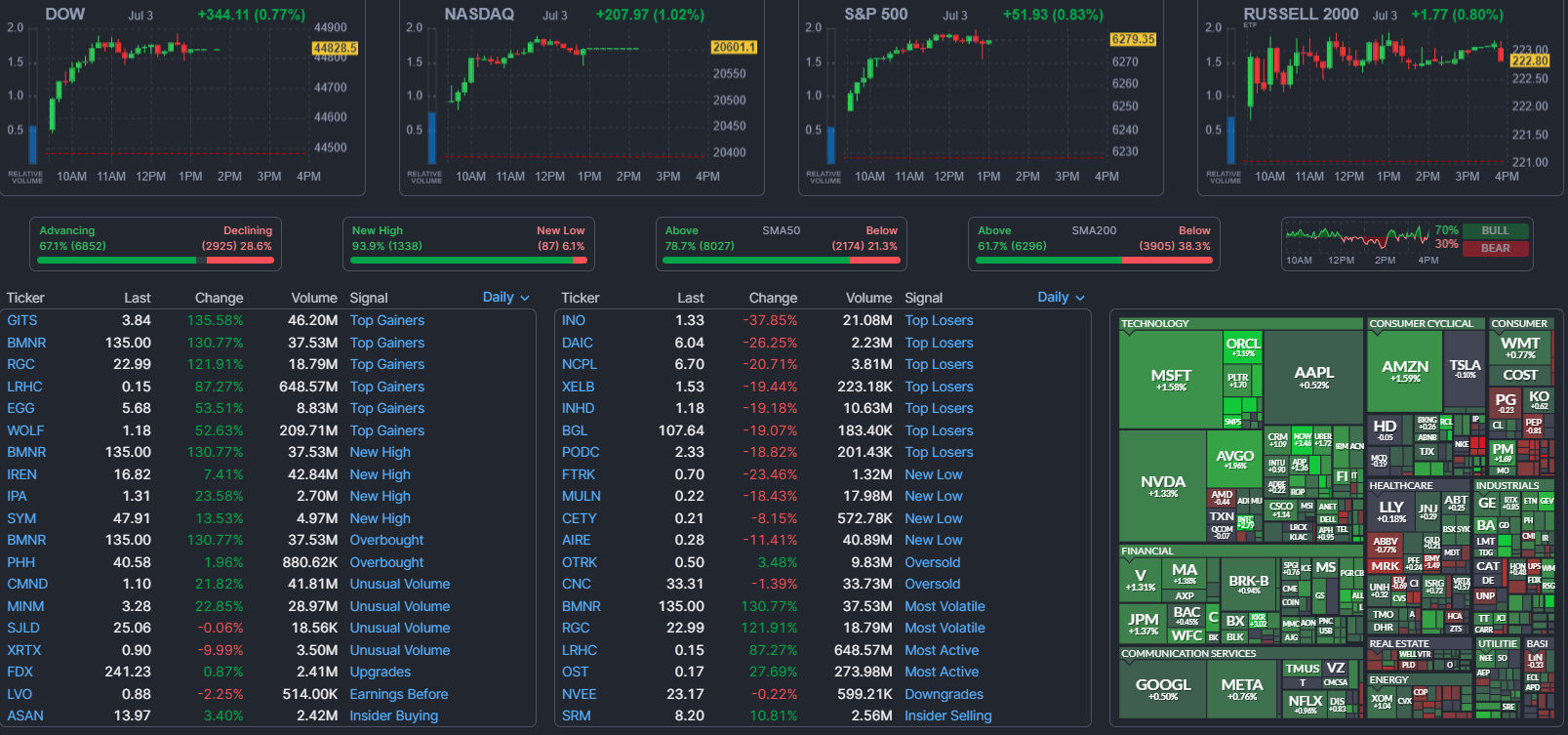This screenshot has width=1568, height=735.
Task: Select the BRK-B tile in the heatmap
Action: coord(1249,584)
